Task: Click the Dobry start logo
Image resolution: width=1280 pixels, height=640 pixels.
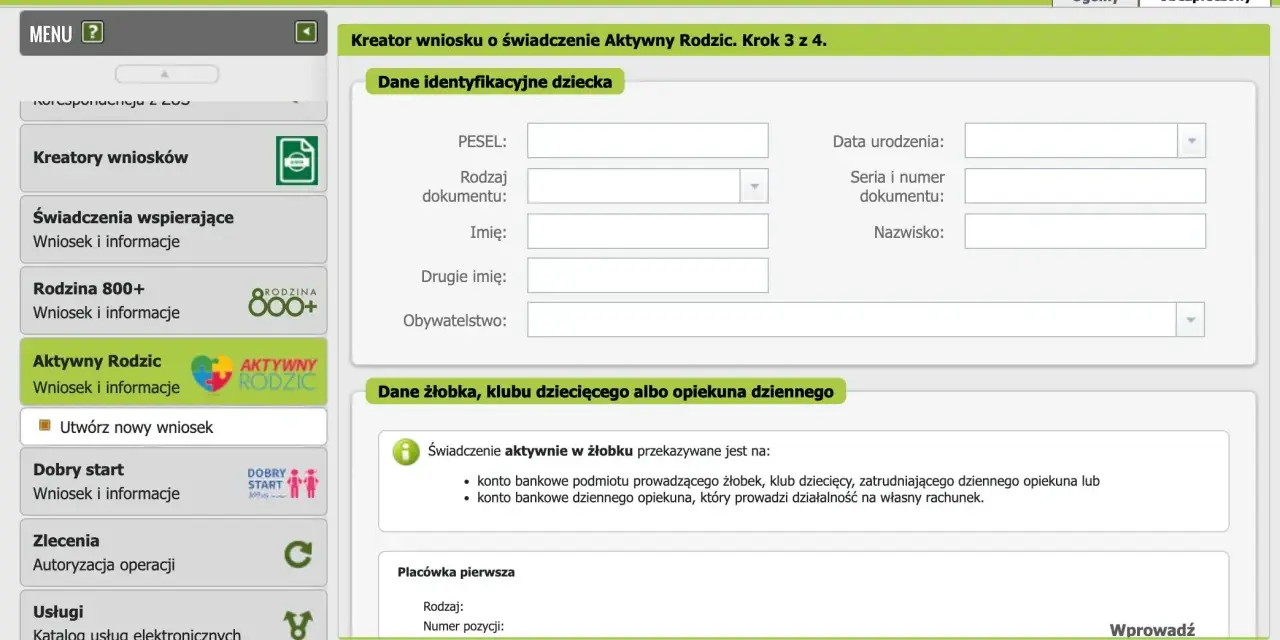Action: tap(282, 483)
